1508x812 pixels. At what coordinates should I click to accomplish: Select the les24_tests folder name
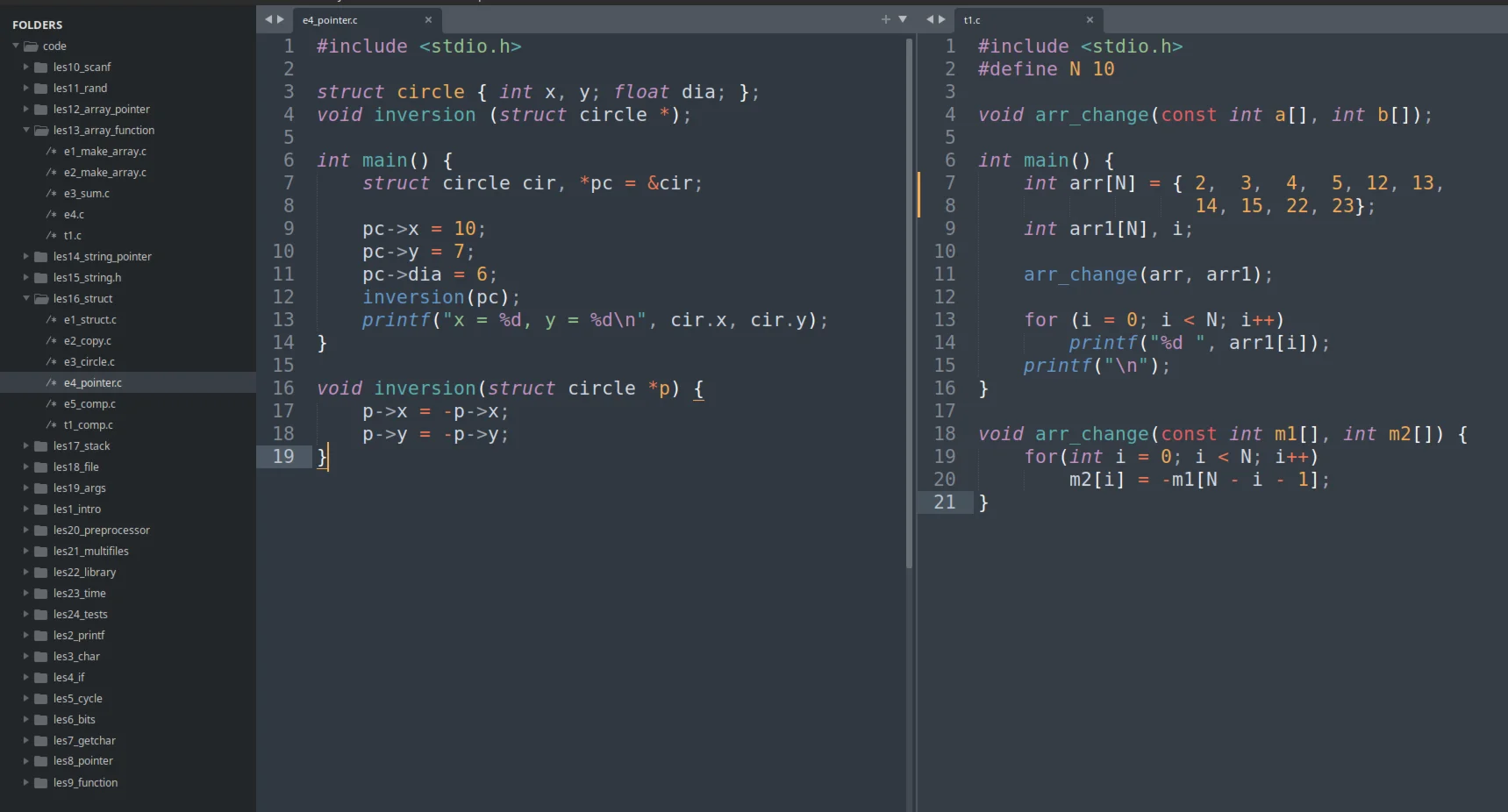(81, 615)
